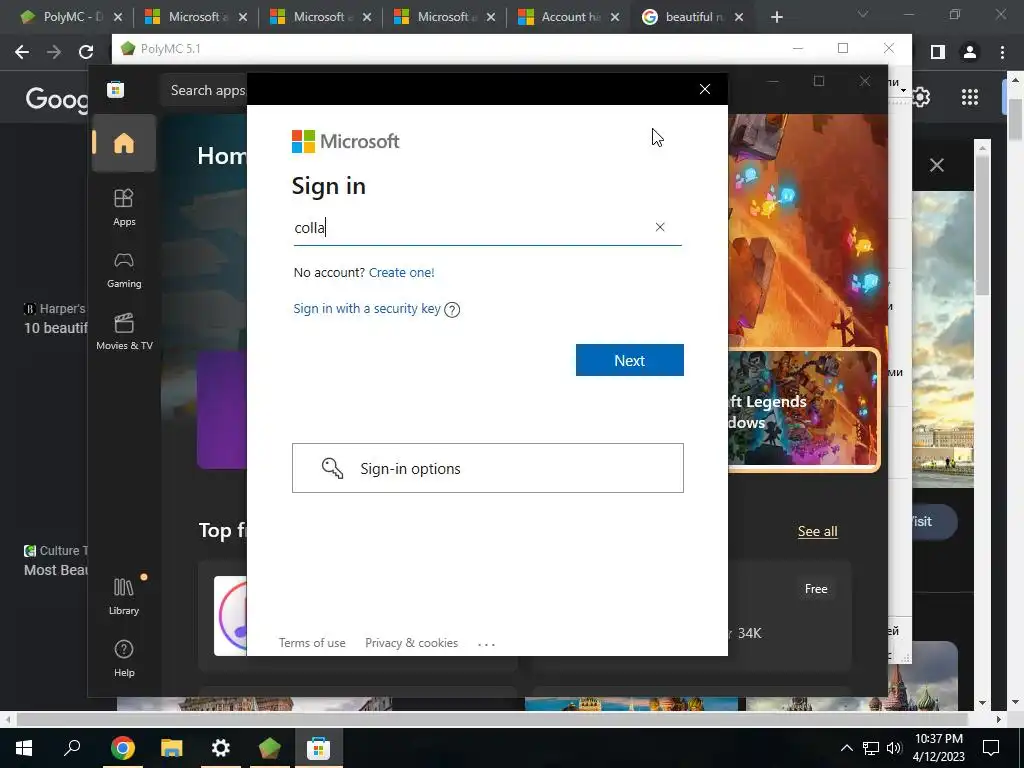
Task: Open Google apps grid
Action: pyautogui.click(x=970, y=97)
